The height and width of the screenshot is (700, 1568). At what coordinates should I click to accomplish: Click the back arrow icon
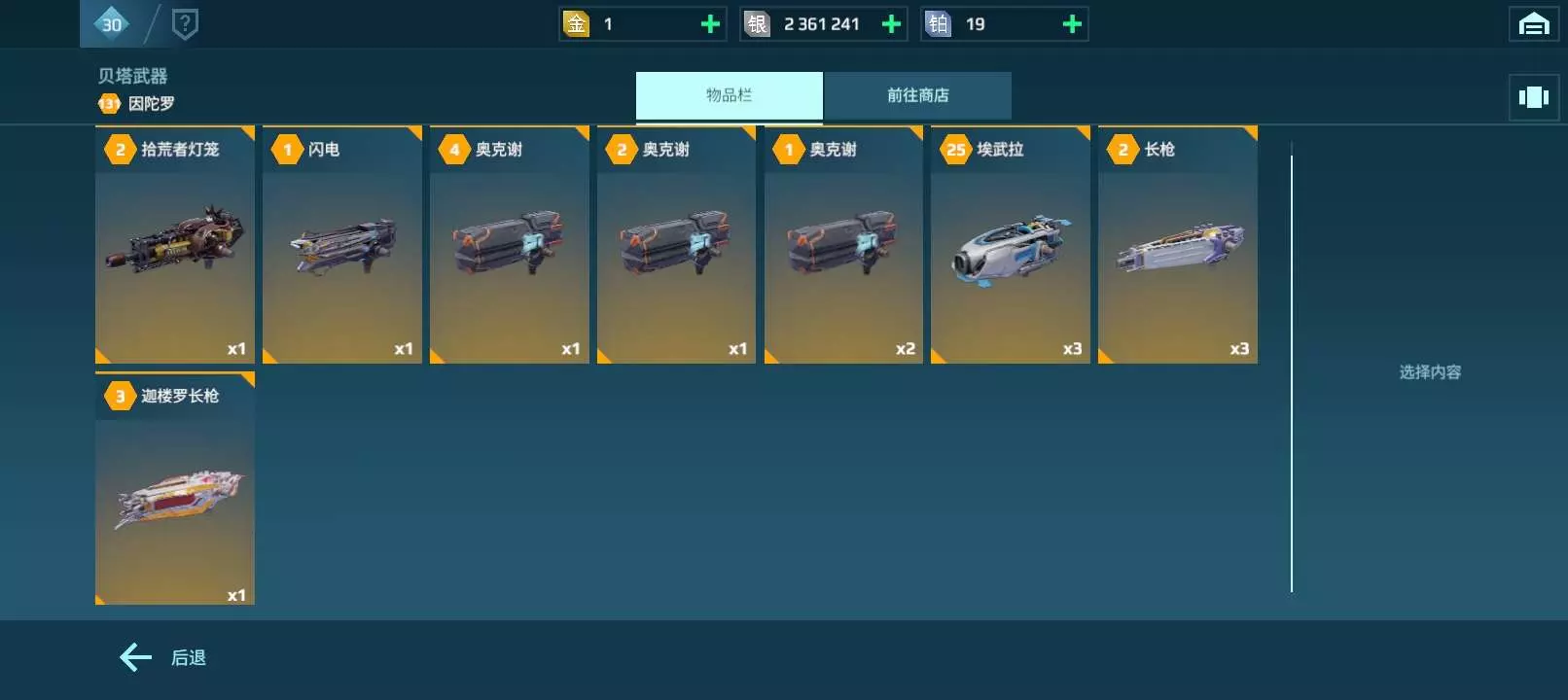[135, 657]
